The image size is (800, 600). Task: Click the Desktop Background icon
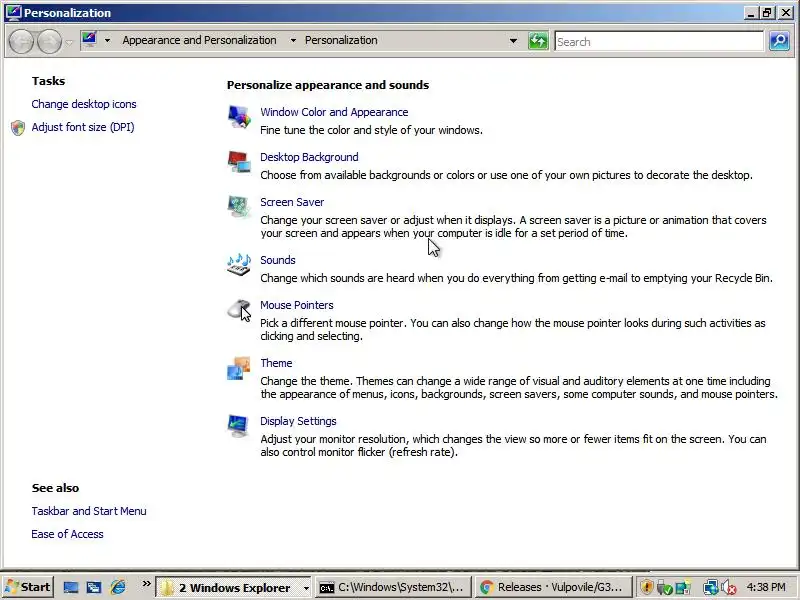[x=239, y=162]
